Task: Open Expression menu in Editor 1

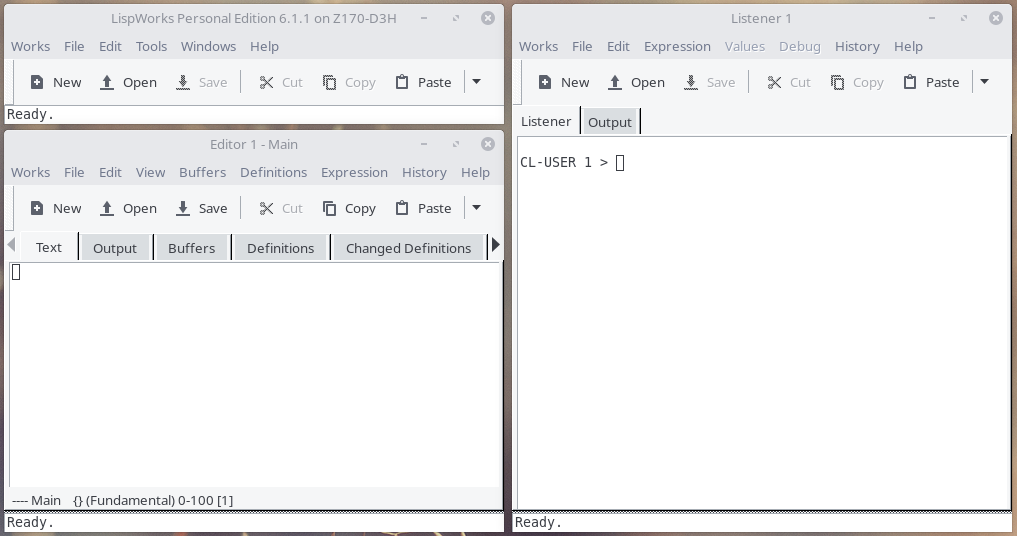Action: 354,173
